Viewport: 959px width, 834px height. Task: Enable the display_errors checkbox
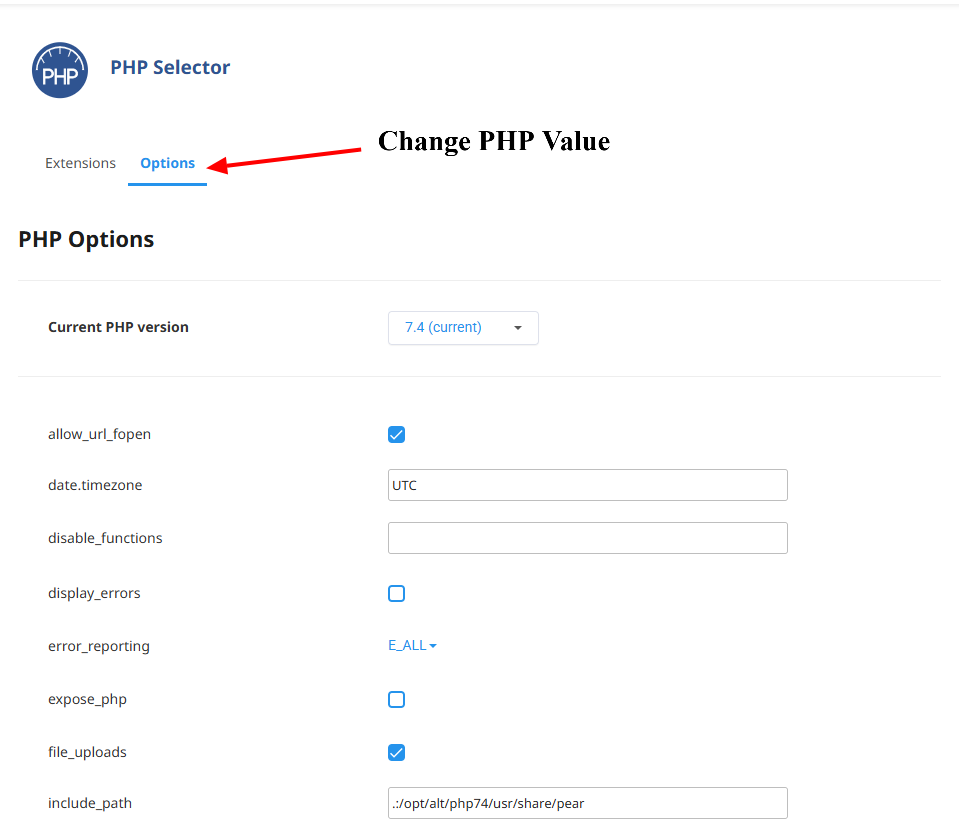click(x=397, y=593)
